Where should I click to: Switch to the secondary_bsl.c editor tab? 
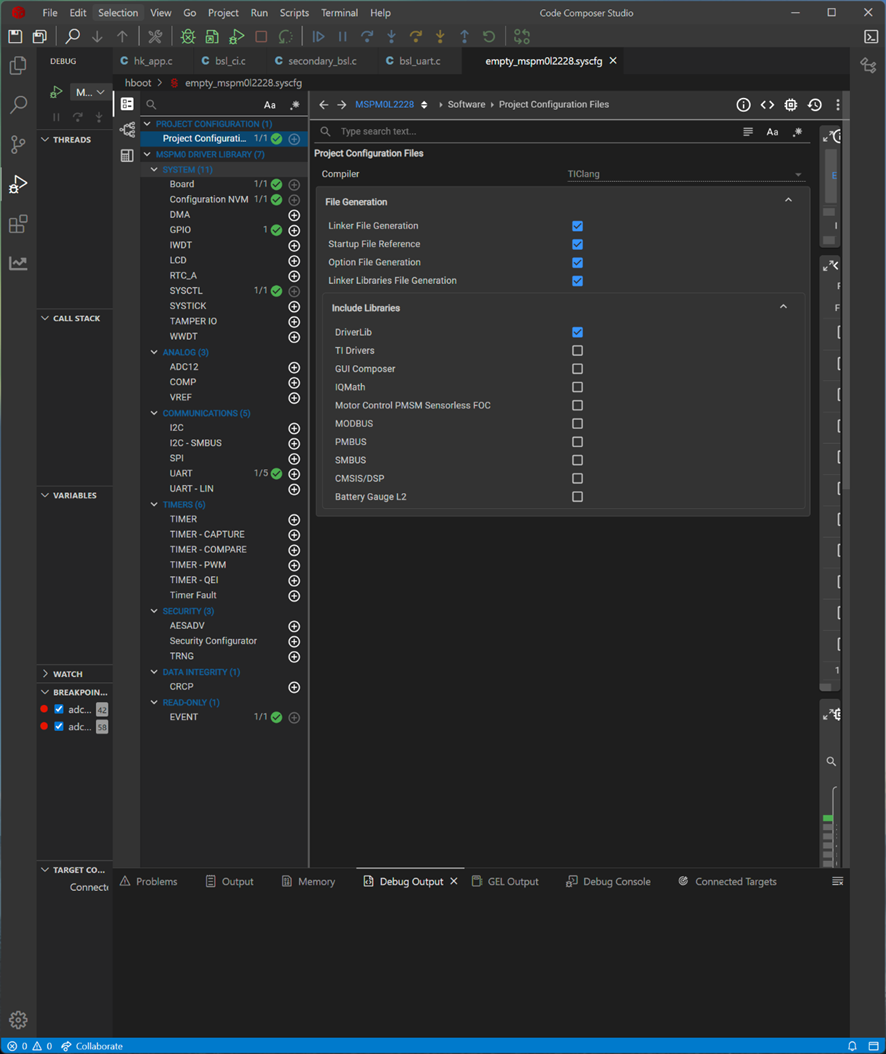[x=322, y=61]
